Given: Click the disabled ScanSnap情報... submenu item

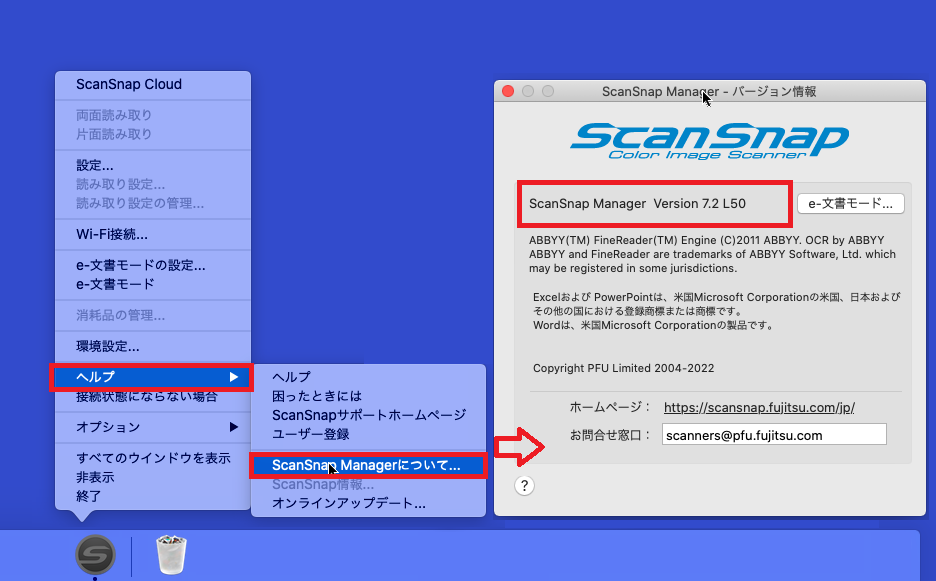Looking at the screenshot, I should click(368, 484).
